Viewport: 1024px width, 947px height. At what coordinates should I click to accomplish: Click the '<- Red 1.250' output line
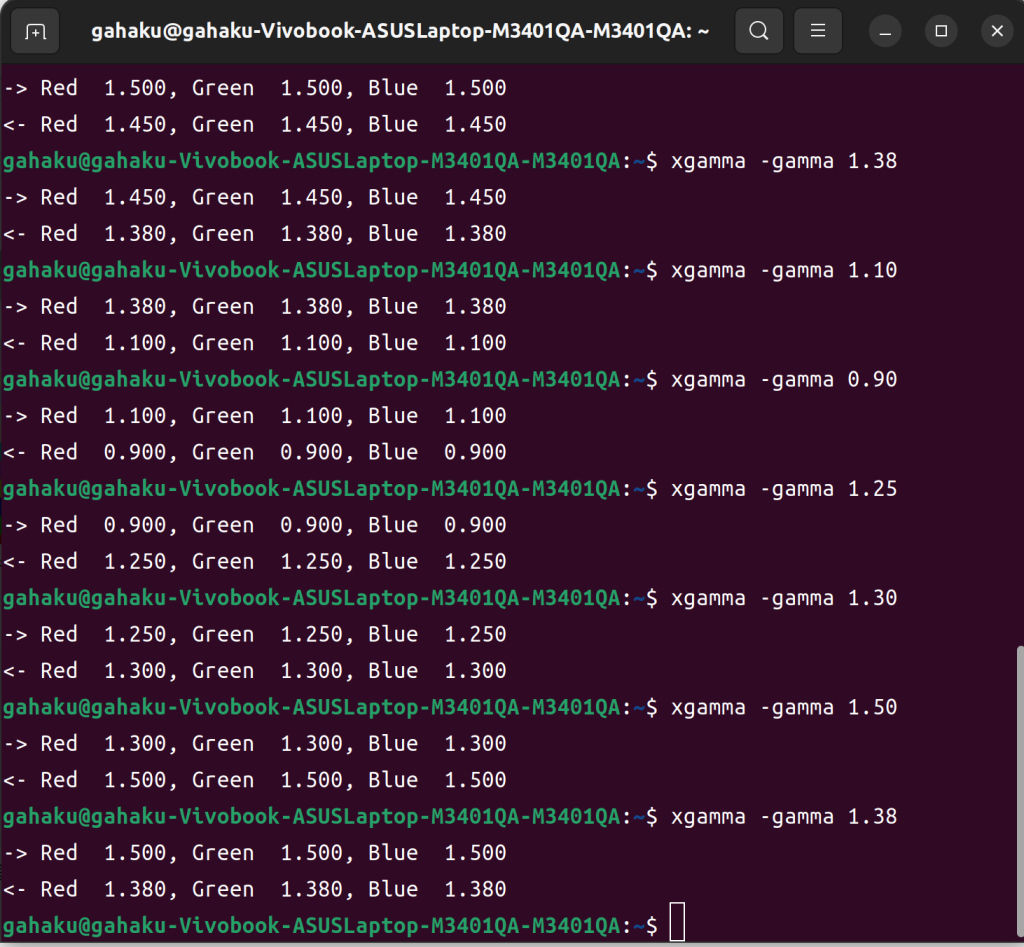click(x=255, y=562)
